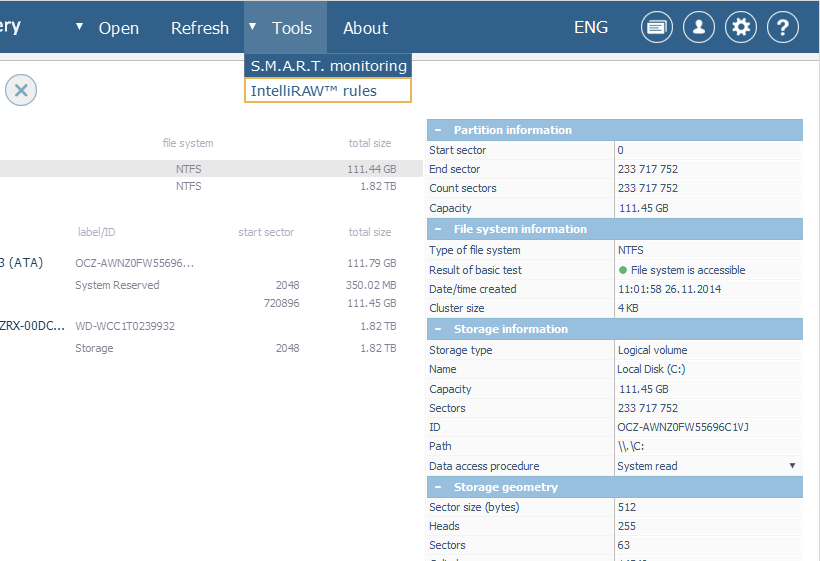Select the Storage 1.82 TB partition row
Screen dimensions: 820x561
click(x=200, y=348)
